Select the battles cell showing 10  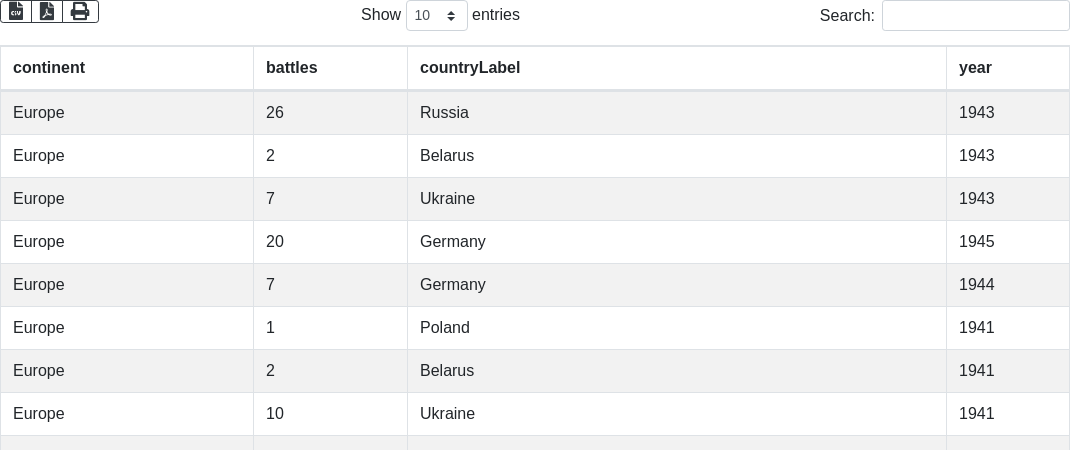(x=275, y=414)
